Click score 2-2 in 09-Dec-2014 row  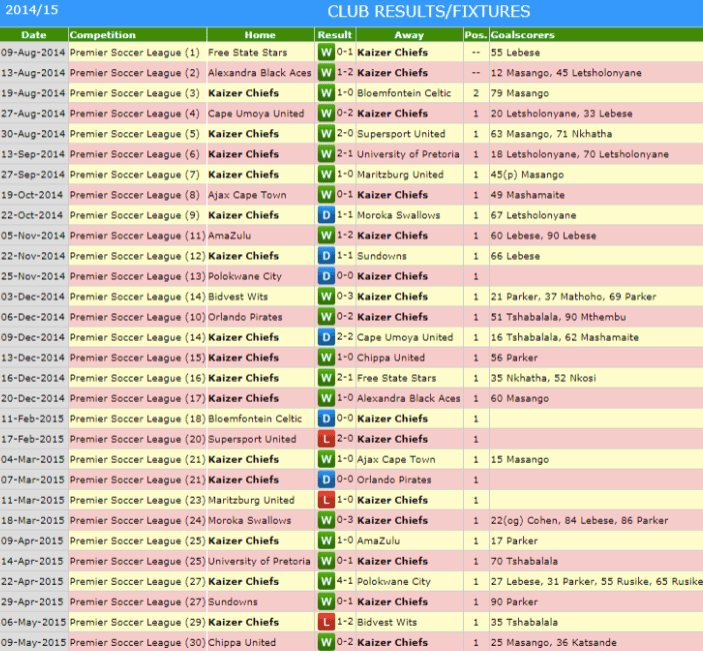click(345, 337)
